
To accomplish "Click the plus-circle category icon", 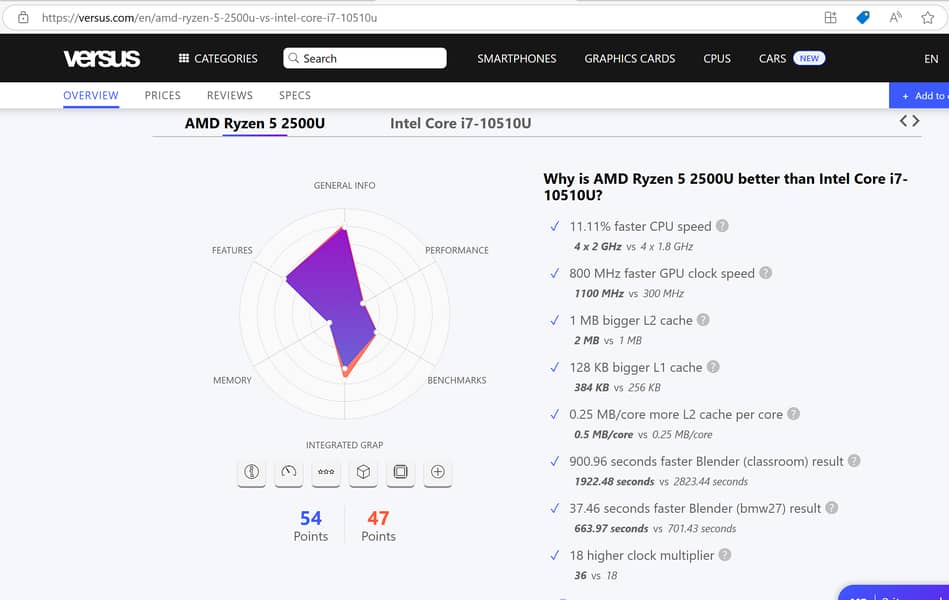I will [x=437, y=472].
